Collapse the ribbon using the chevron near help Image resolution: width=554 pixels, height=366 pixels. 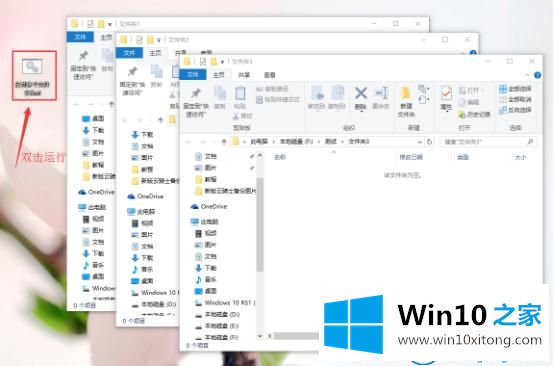pyautogui.click(x=527, y=75)
